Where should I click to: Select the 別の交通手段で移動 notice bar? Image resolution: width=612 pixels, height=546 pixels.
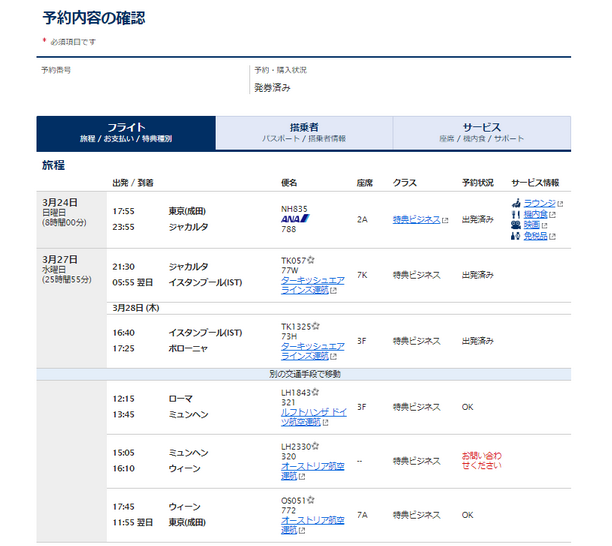pyautogui.click(x=304, y=374)
